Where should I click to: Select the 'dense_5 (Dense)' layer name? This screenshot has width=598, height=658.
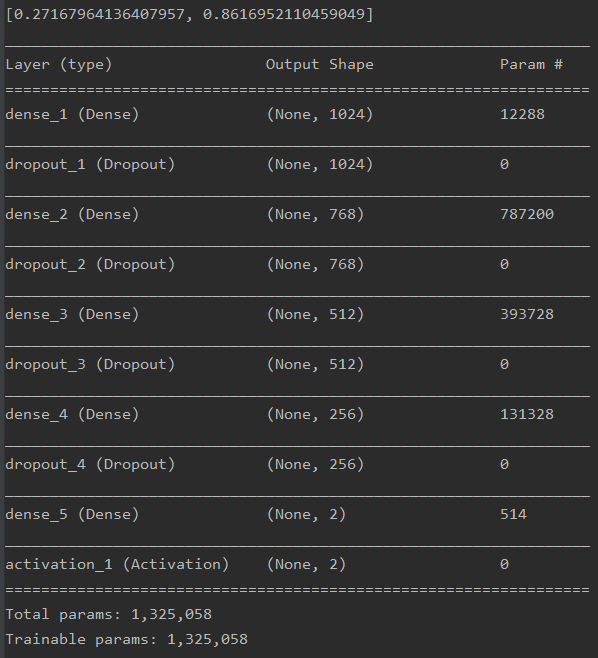point(72,514)
